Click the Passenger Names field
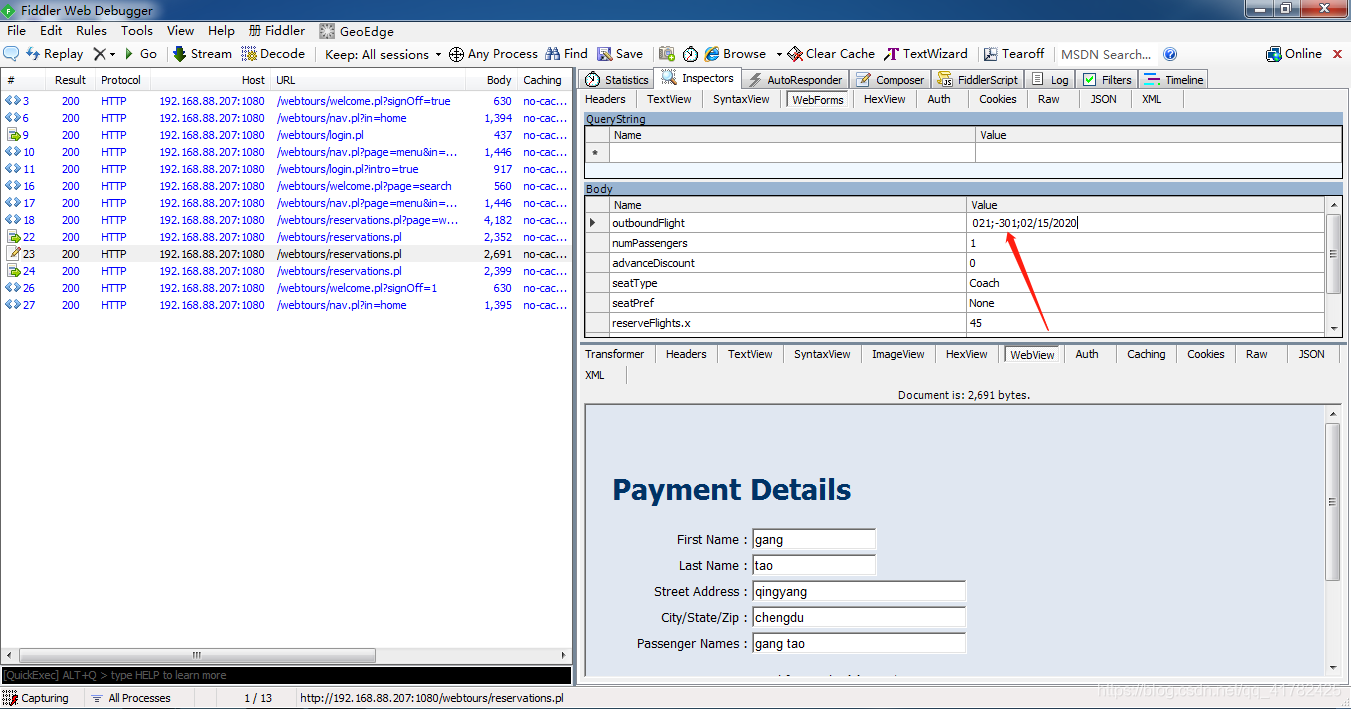The height and width of the screenshot is (709, 1351). pyautogui.click(x=859, y=644)
